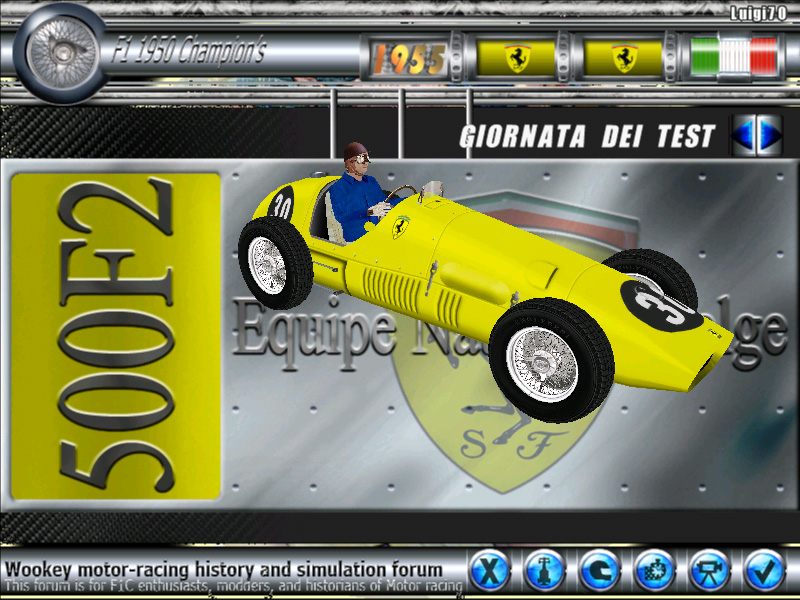This screenshot has height=600, width=800.
Task: Open the video camera replay icon
Action: (x=710, y=570)
